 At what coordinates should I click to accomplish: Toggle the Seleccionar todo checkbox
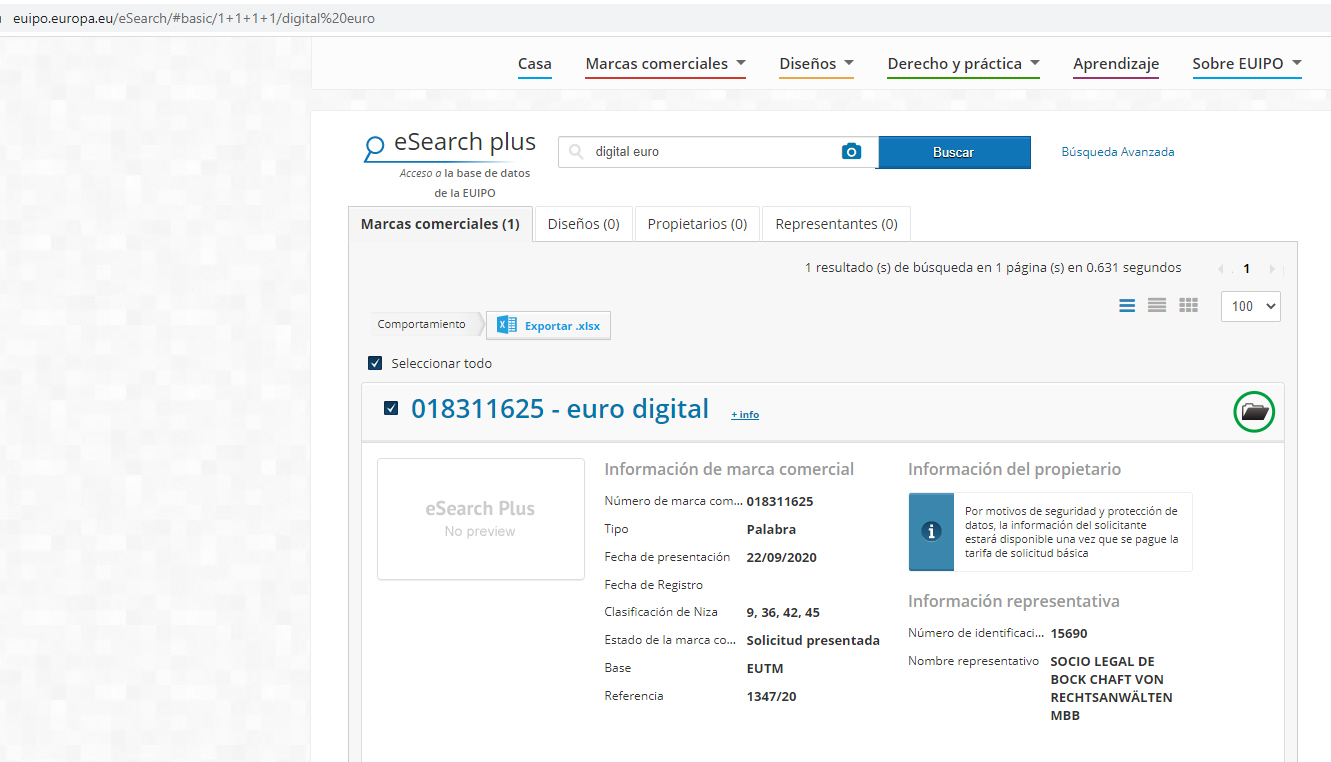(x=375, y=363)
